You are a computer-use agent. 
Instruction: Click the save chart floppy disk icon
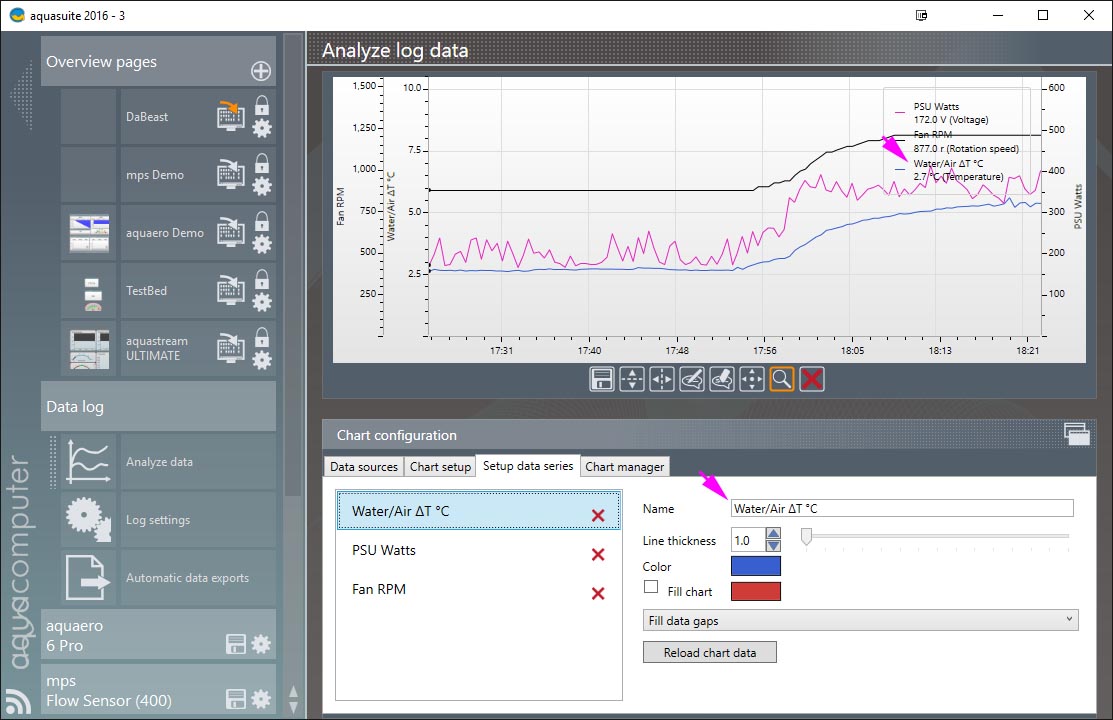click(602, 380)
